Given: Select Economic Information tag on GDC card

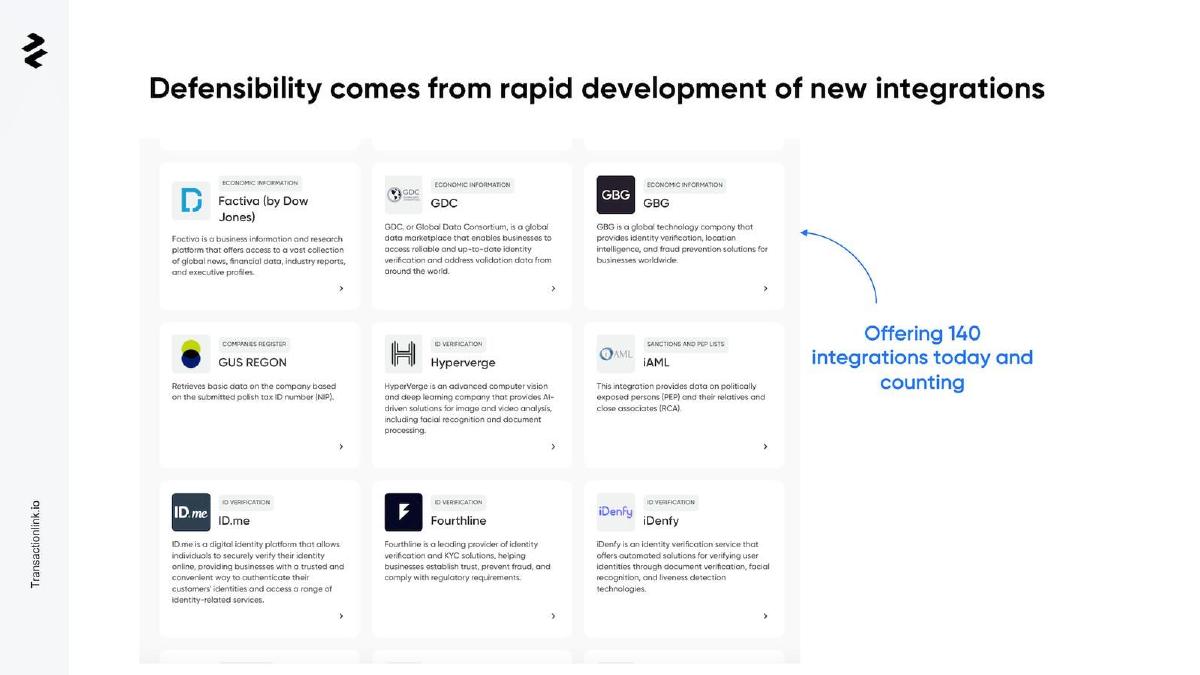Looking at the screenshot, I should click(x=472, y=185).
